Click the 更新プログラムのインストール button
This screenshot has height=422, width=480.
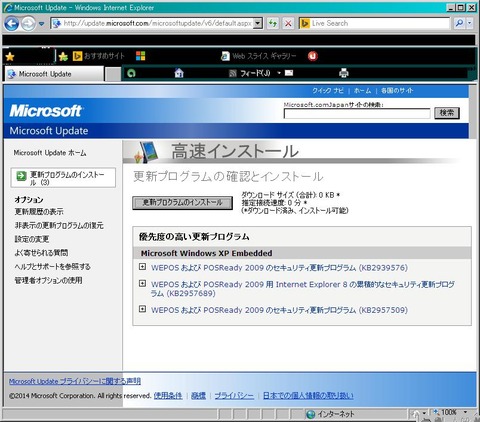click(x=182, y=203)
